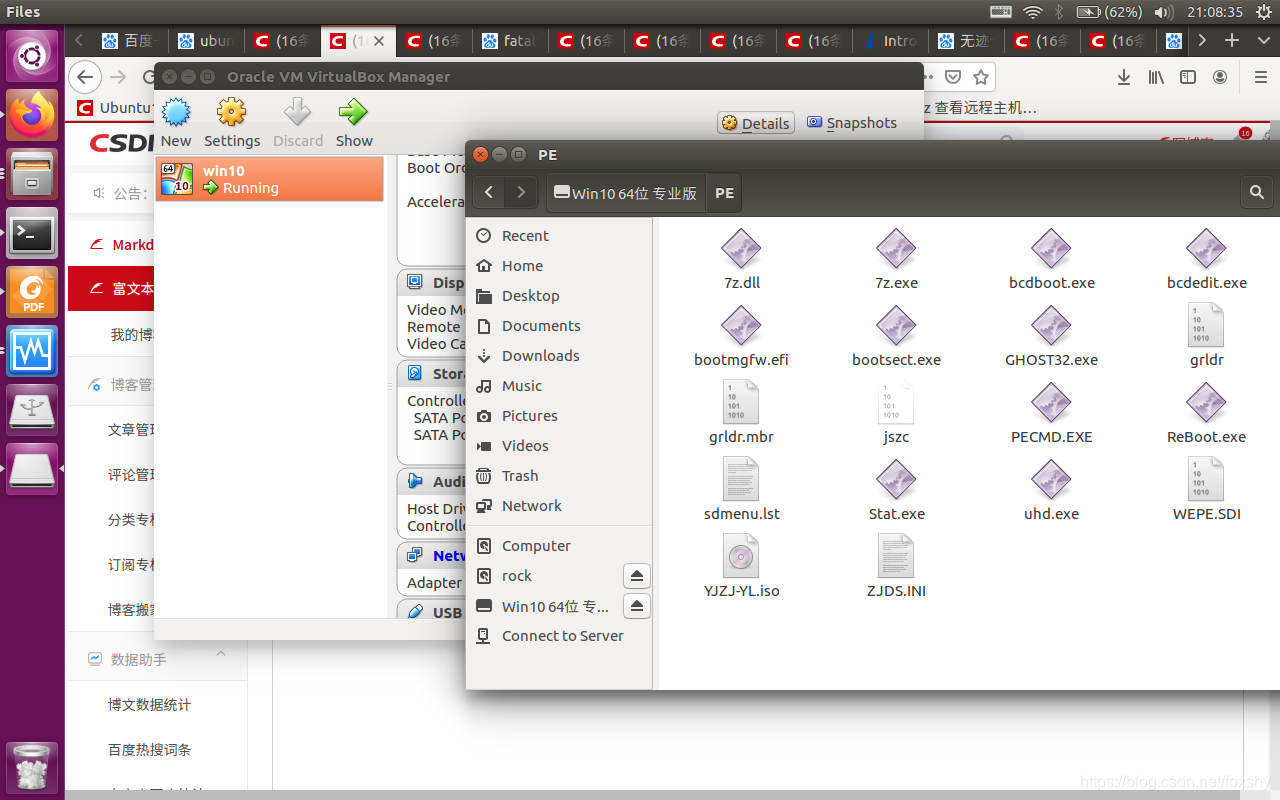Click Show arrow in VirtualBox toolbar

pos(354,123)
